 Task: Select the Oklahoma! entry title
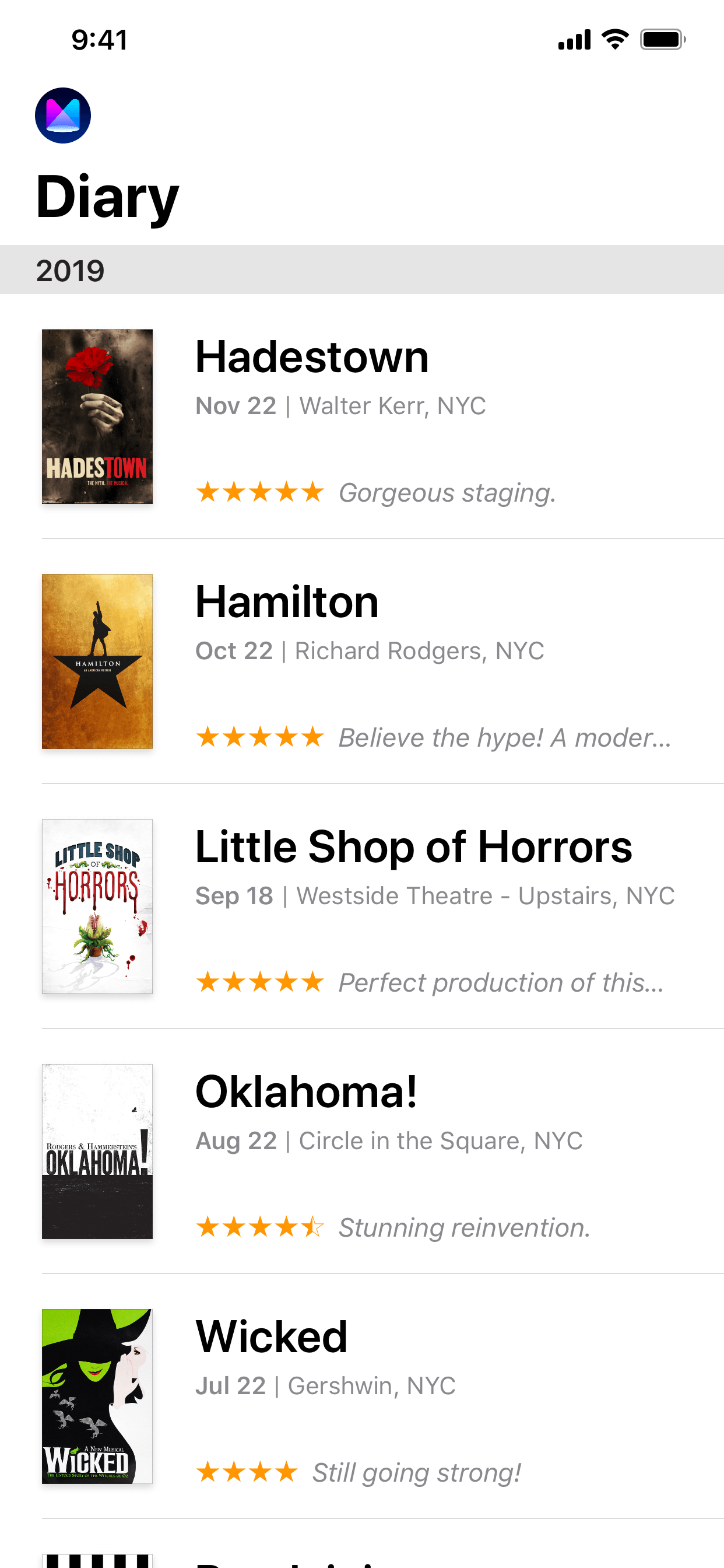point(306,1092)
